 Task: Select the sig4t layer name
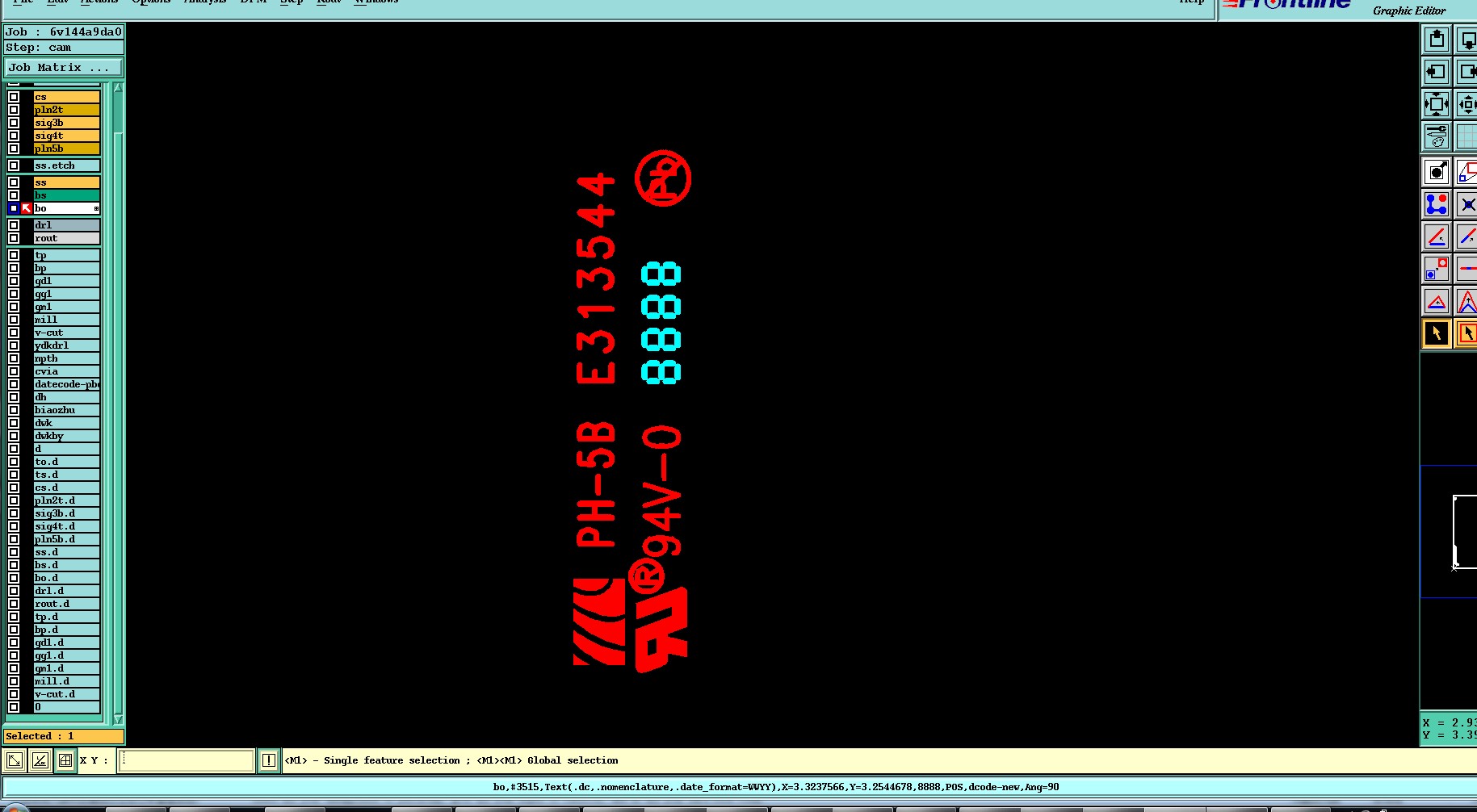click(x=67, y=136)
